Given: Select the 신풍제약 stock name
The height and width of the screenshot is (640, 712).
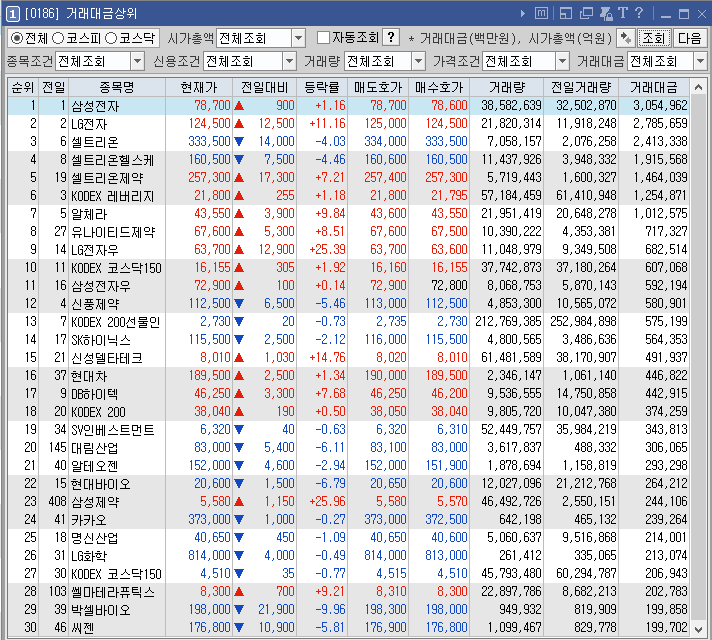Looking at the screenshot, I should (x=95, y=304).
